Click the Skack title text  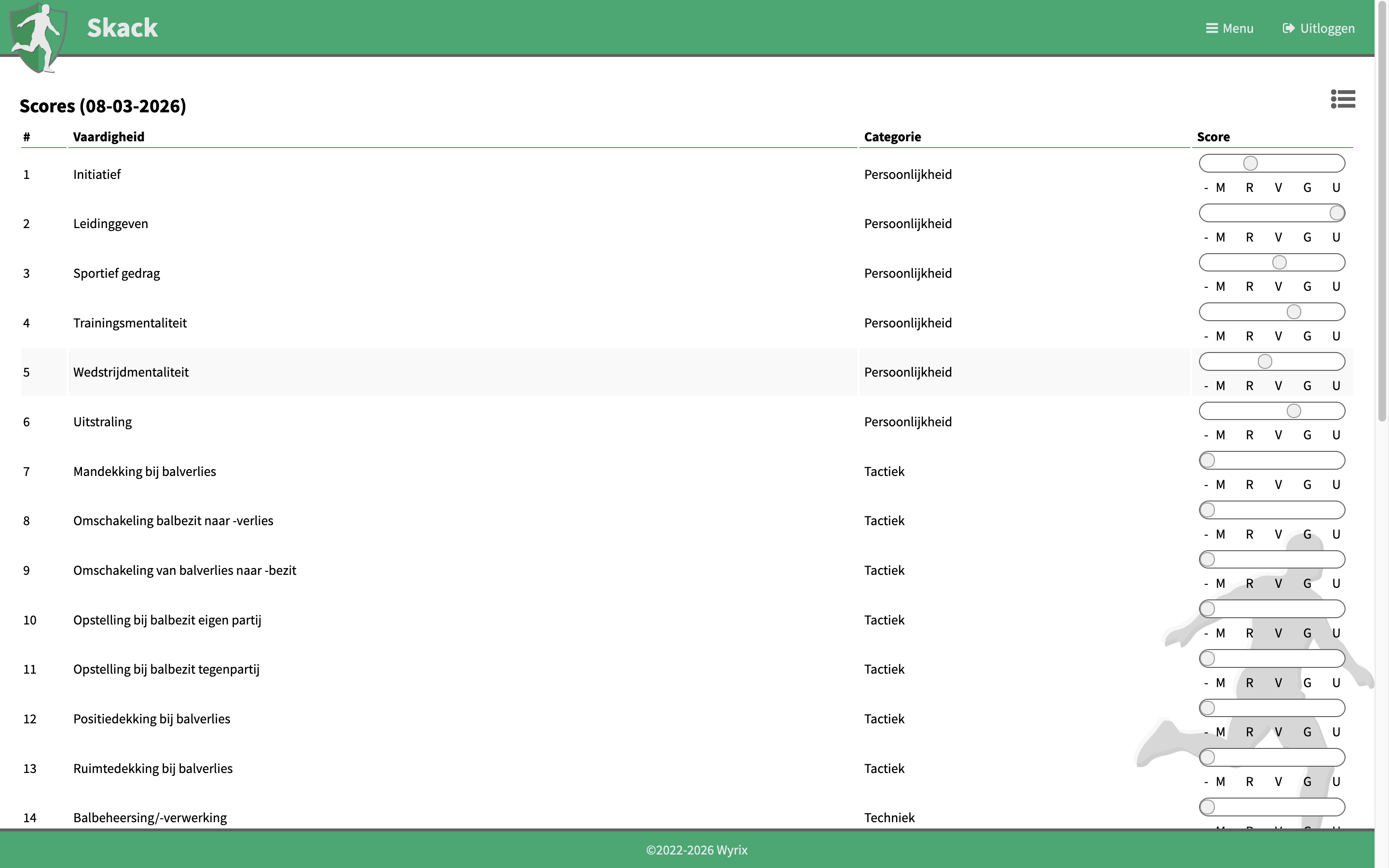(x=122, y=28)
